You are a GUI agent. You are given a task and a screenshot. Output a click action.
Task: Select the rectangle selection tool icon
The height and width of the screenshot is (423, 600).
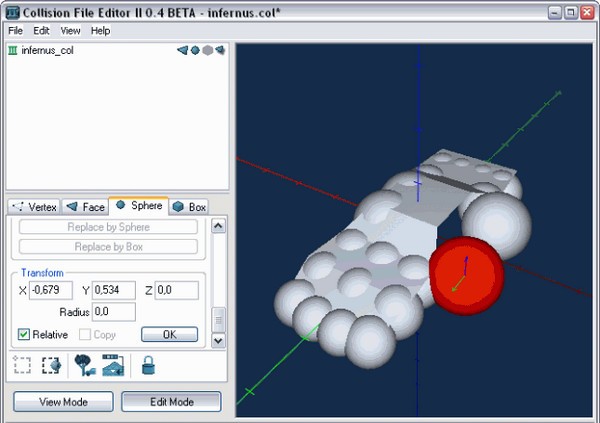tap(22, 365)
